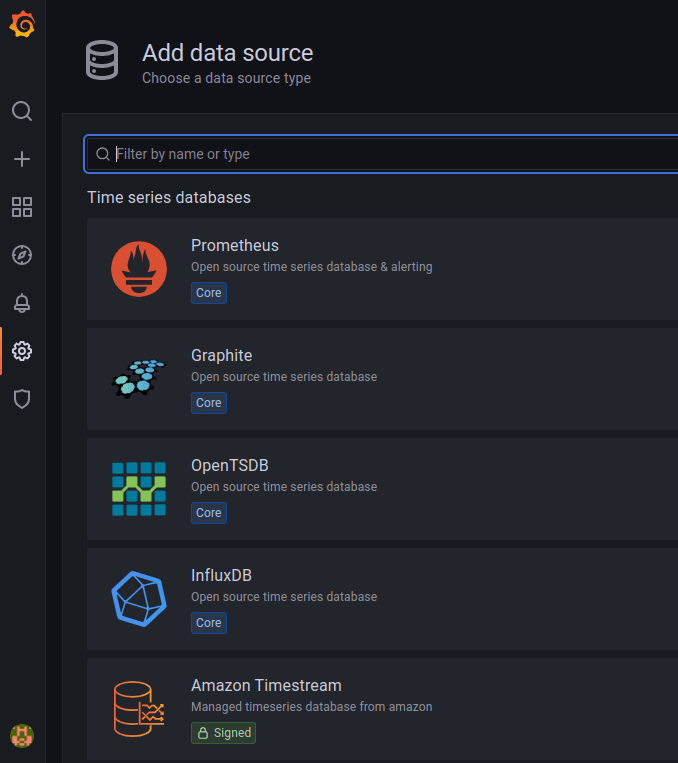Image resolution: width=678 pixels, height=763 pixels.
Task: Click the Core badge under OpenTSDB
Action: [x=209, y=513]
